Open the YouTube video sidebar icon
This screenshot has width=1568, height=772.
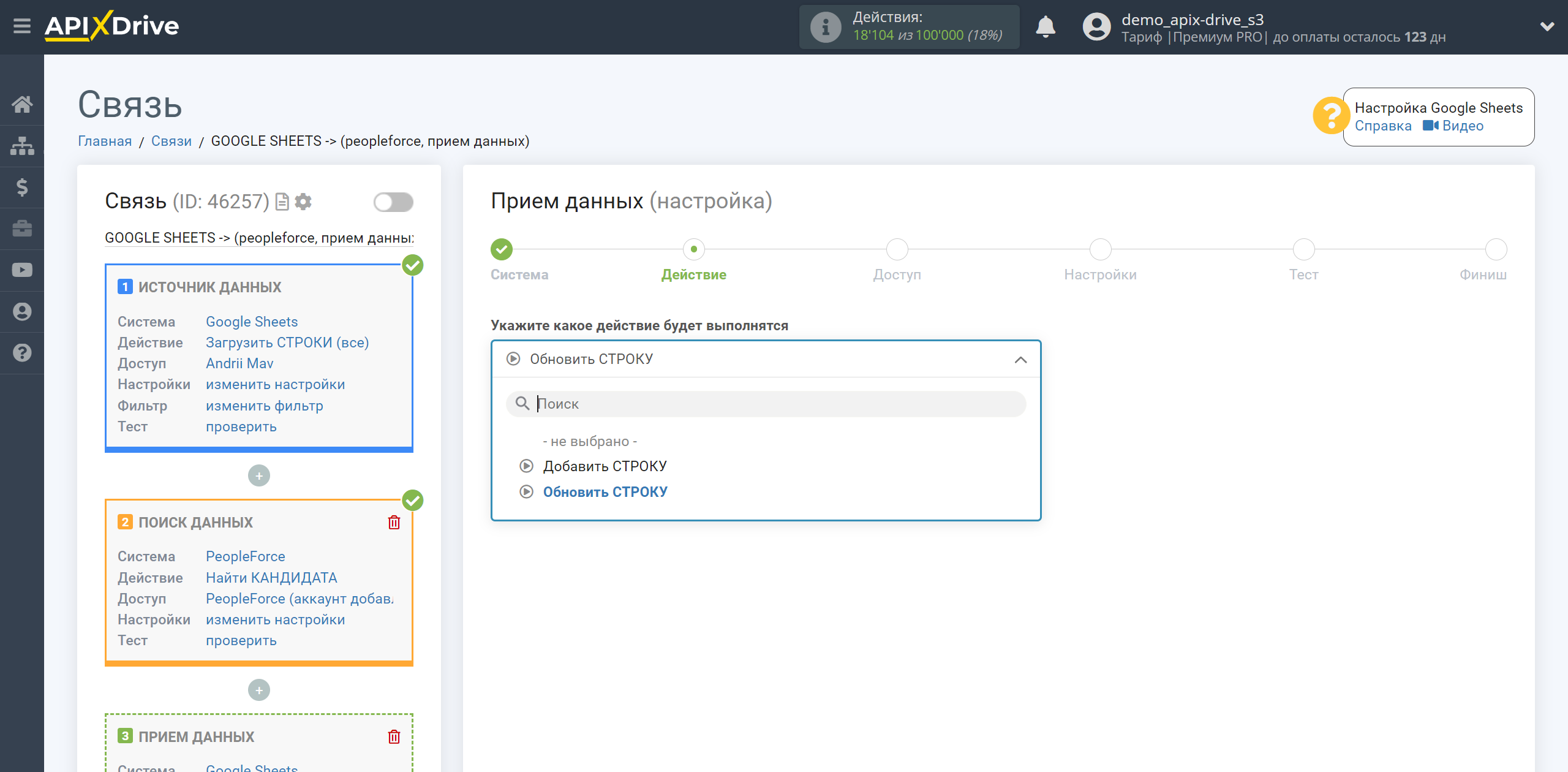click(22, 270)
